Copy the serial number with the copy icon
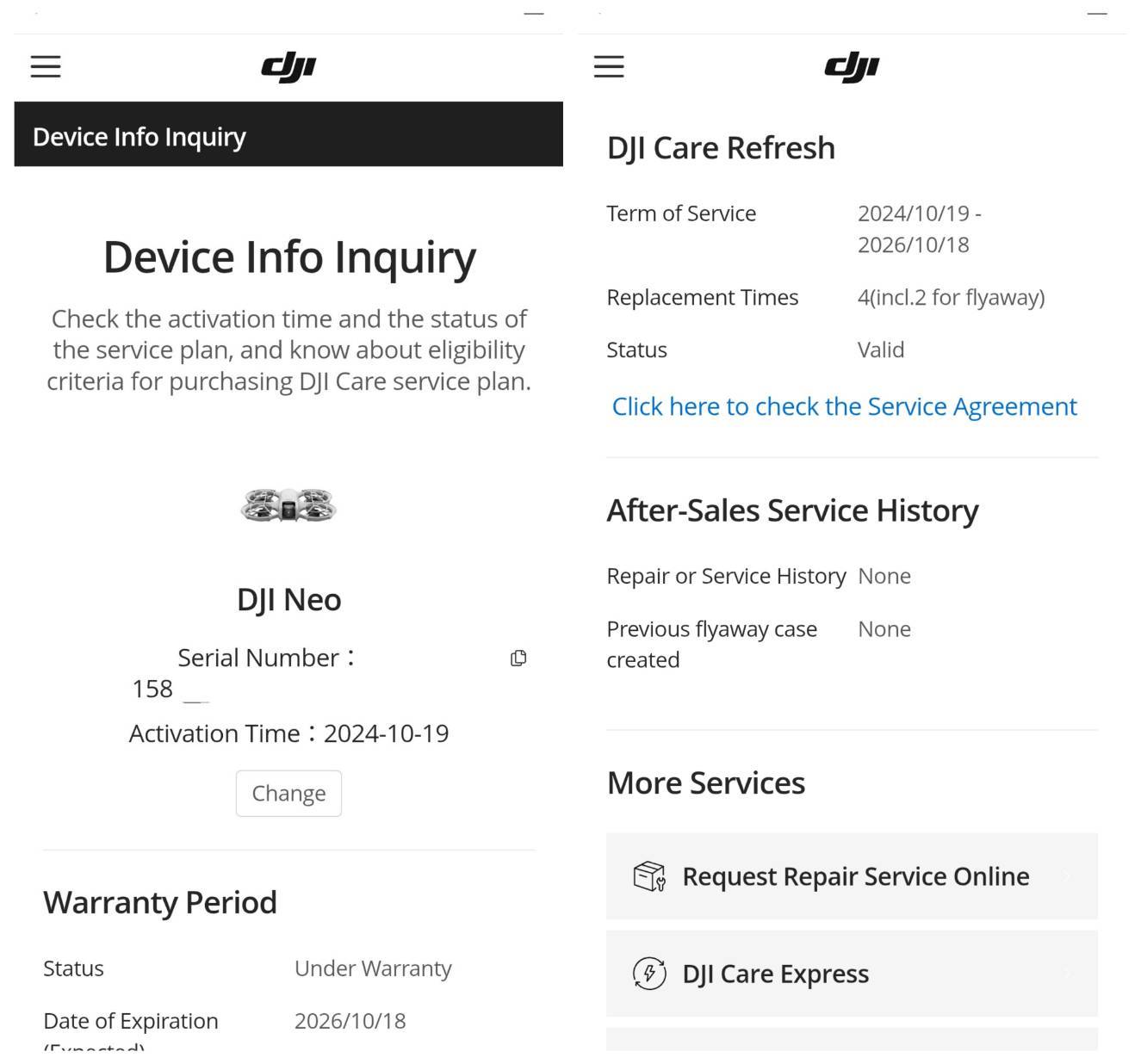The image size is (1141, 1064). tap(518, 659)
